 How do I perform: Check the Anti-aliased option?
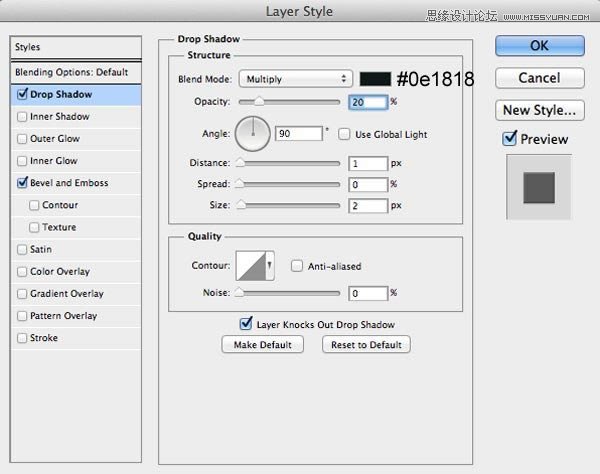pos(297,266)
